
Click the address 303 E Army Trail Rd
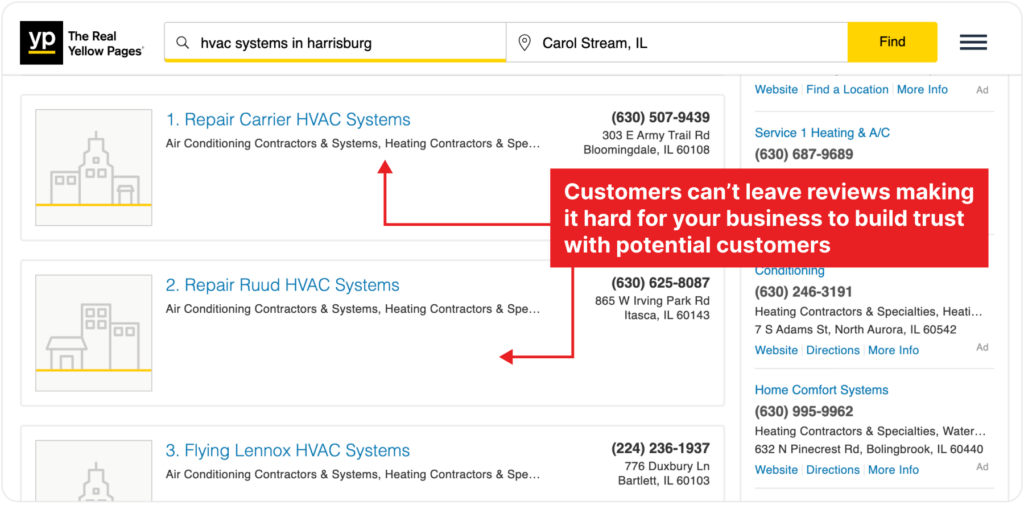[656, 136]
